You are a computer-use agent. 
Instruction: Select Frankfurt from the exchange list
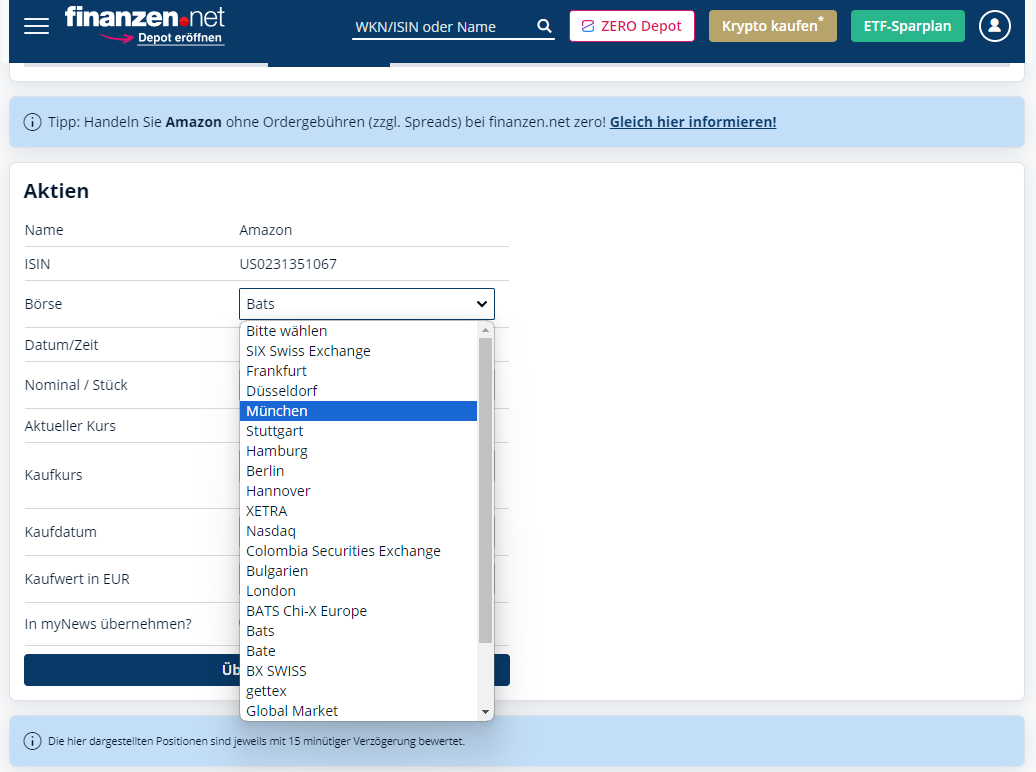358,371
